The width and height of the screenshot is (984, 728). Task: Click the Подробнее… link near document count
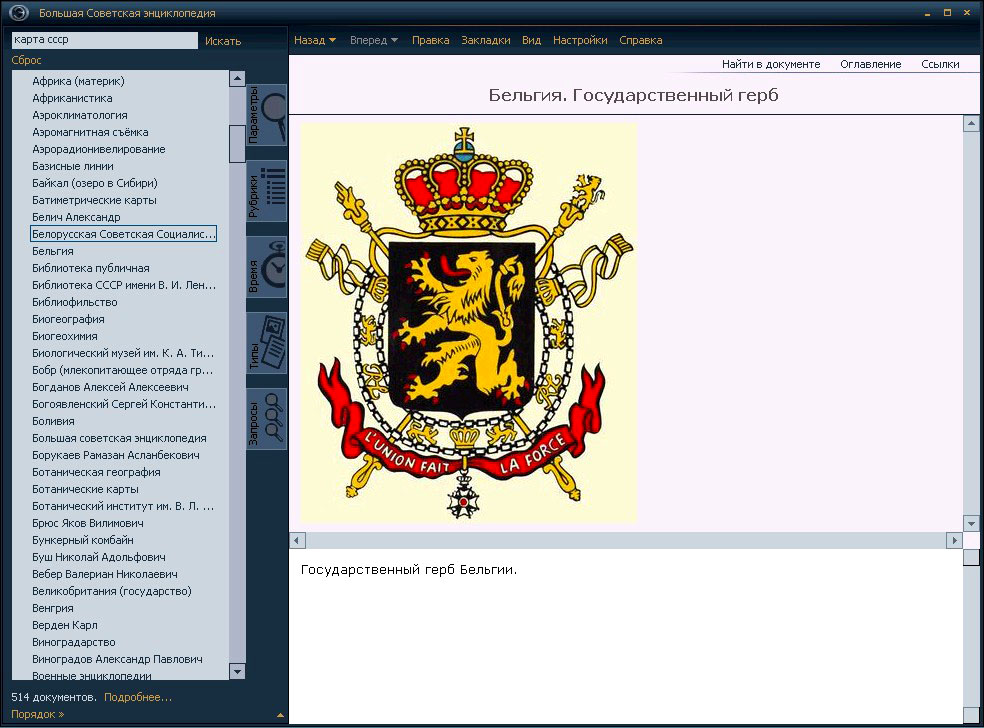coord(137,697)
